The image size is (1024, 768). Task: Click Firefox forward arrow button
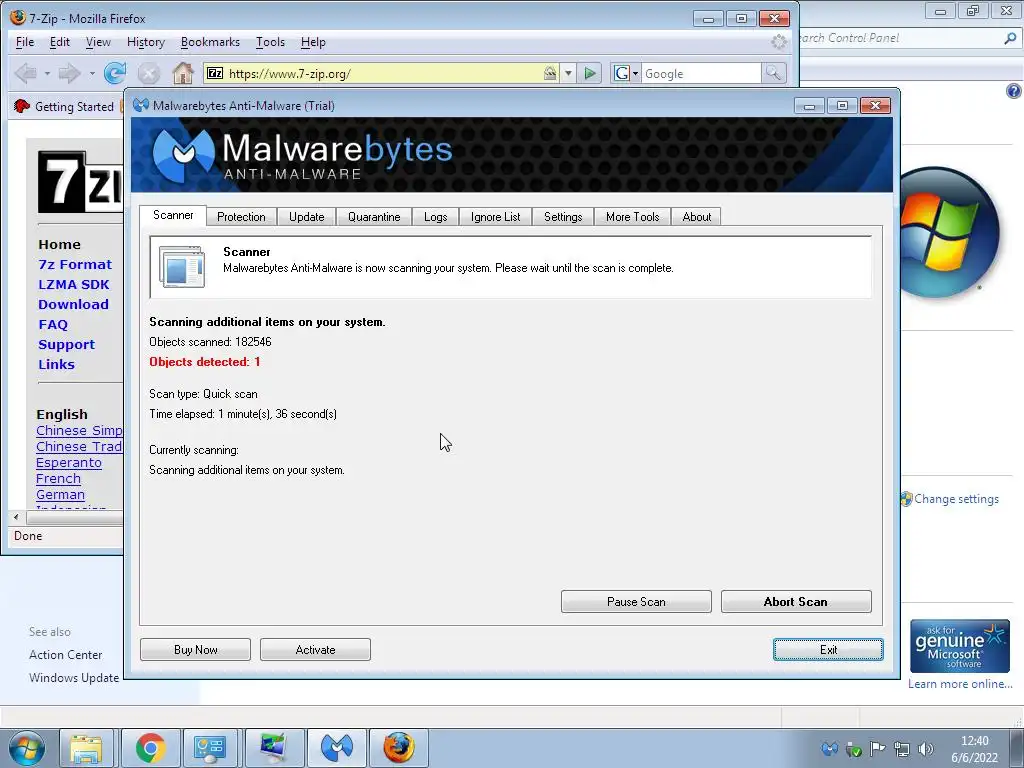coord(69,73)
